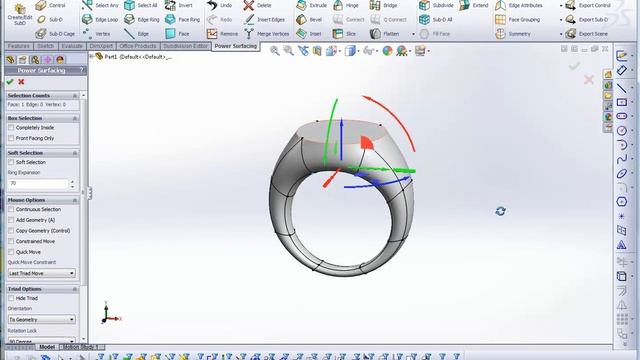Viewport: 640px width, 360px height.
Task: Open the Last Triad Move dropdown
Action: pyautogui.click(x=42, y=273)
